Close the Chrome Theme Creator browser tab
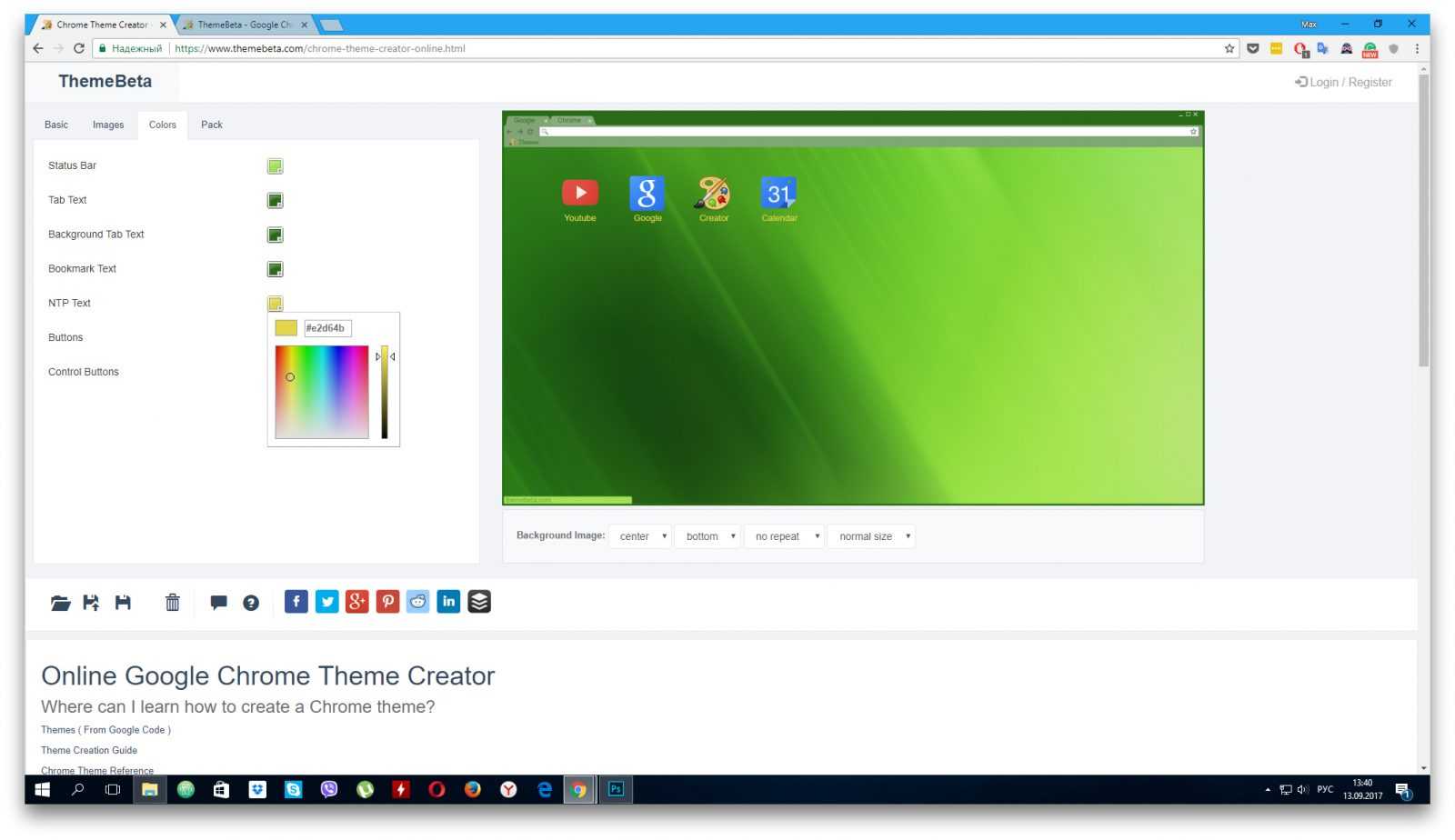Image resolution: width=1455 pixels, height=840 pixels. tap(163, 25)
